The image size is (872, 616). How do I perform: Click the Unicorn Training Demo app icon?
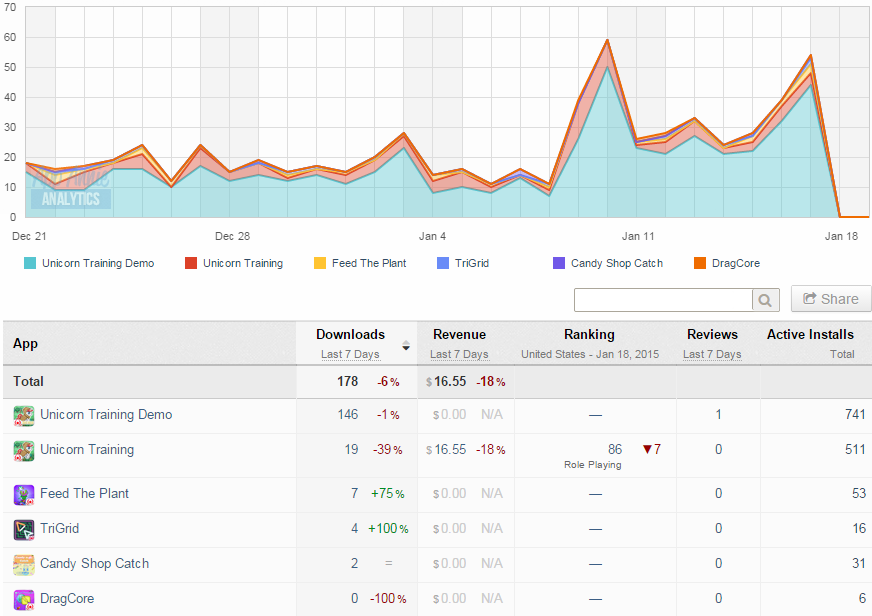[24, 416]
